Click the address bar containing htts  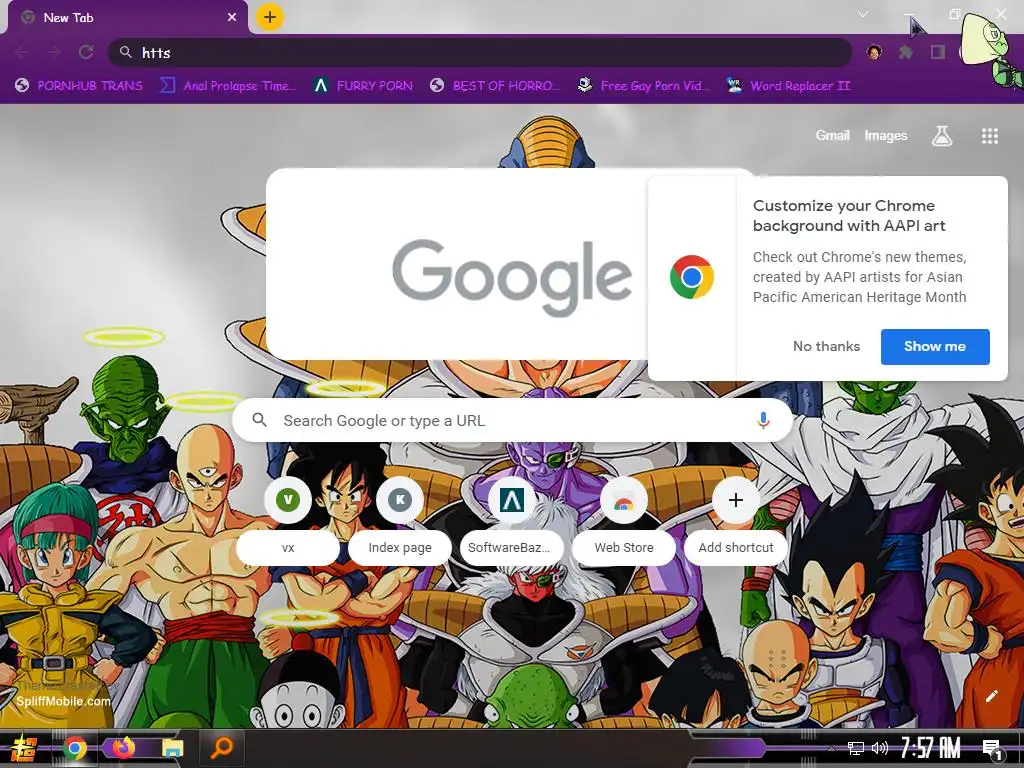pyautogui.click(x=480, y=52)
